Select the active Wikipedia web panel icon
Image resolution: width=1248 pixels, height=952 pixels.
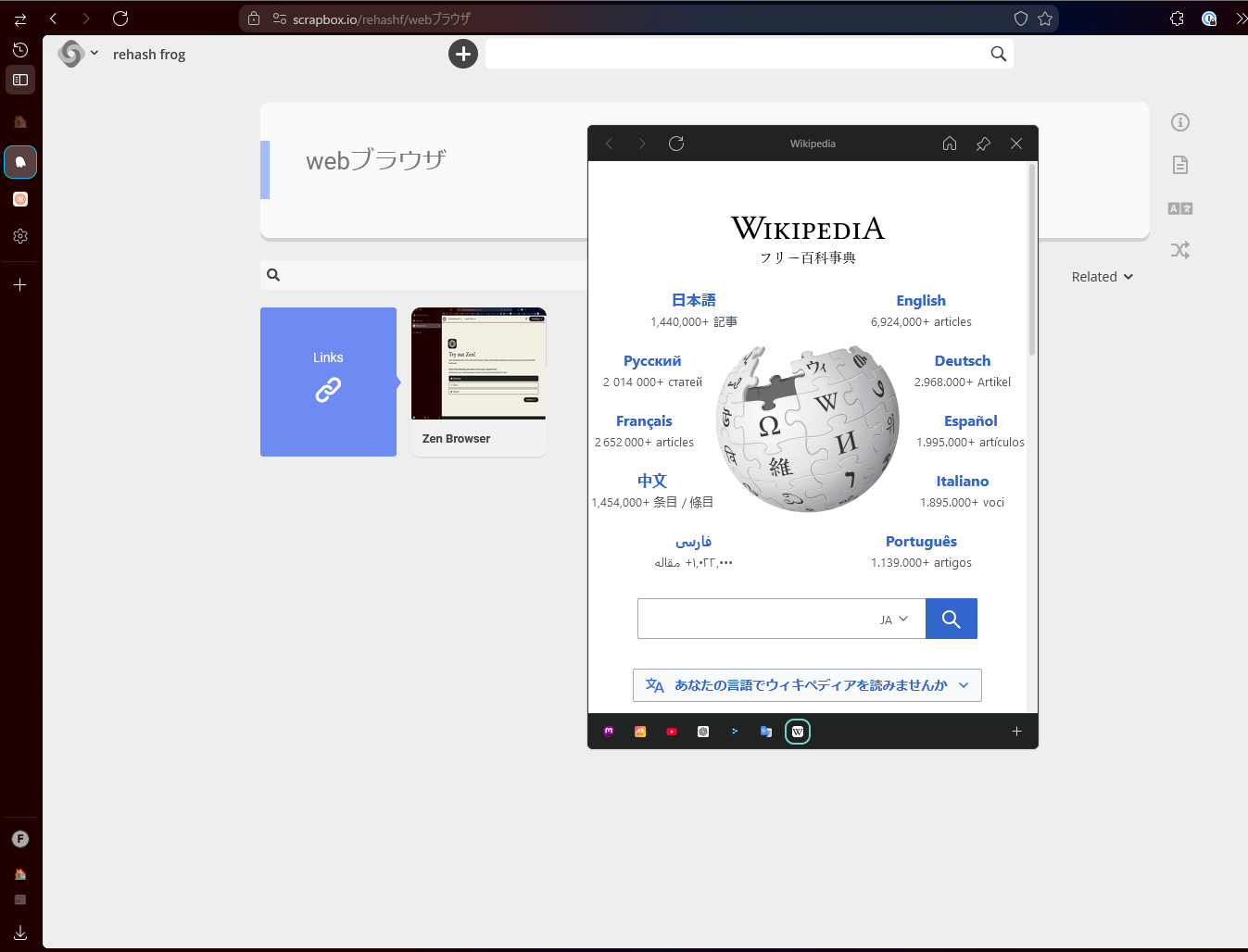click(x=798, y=732)
